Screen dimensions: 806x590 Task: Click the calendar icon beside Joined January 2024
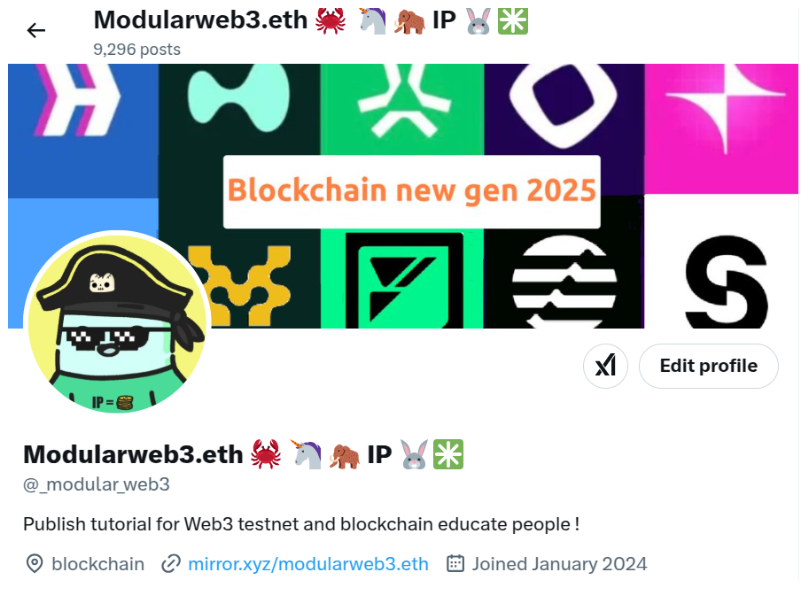tap(455, 563)
